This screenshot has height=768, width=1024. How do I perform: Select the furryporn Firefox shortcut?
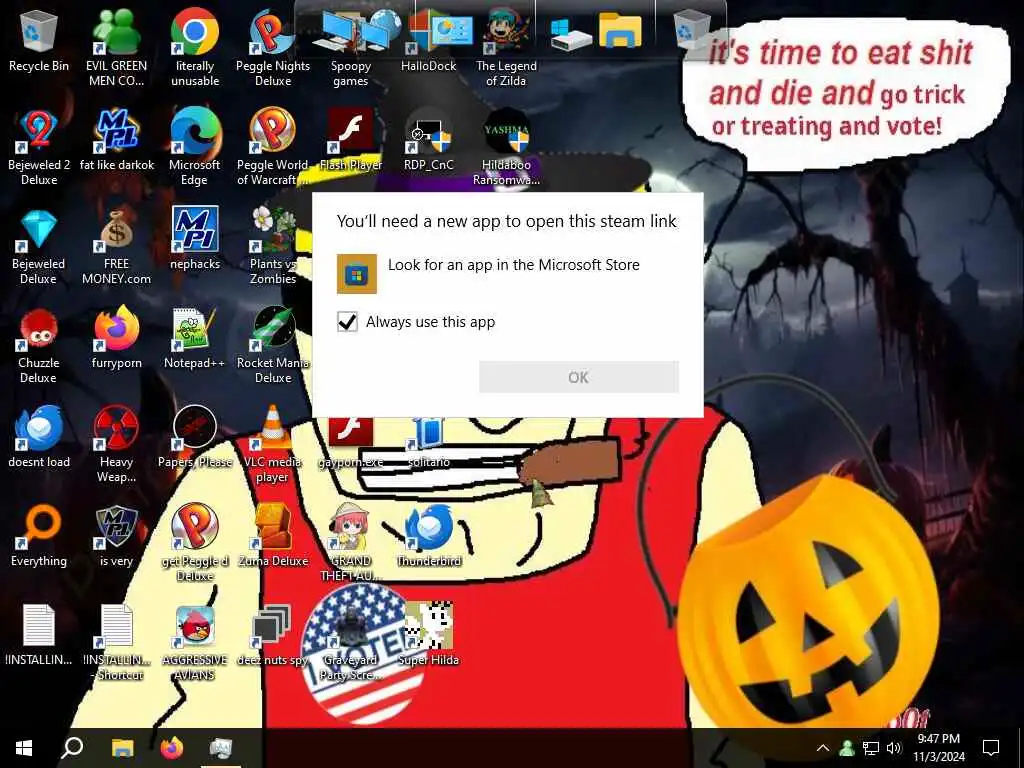pos(116,328)
